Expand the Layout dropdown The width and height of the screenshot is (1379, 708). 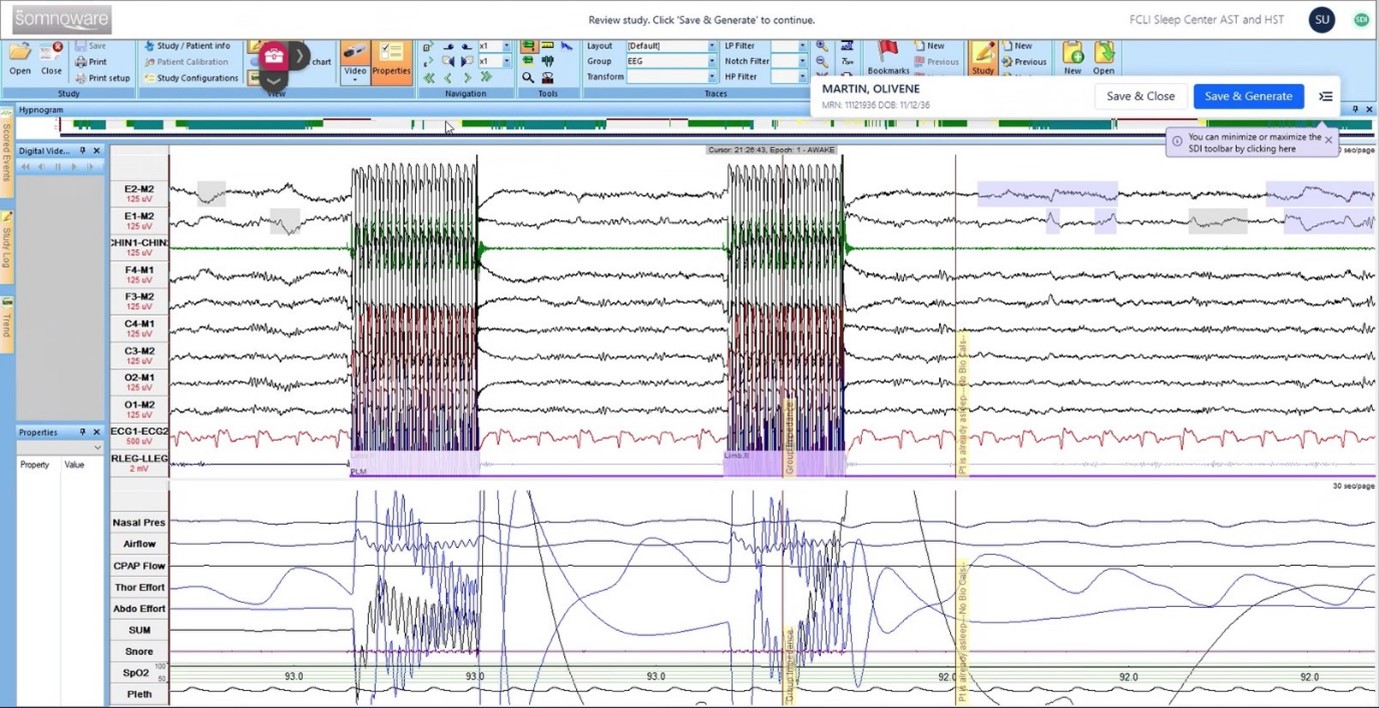pyautogui.click(x=712, y=46)
